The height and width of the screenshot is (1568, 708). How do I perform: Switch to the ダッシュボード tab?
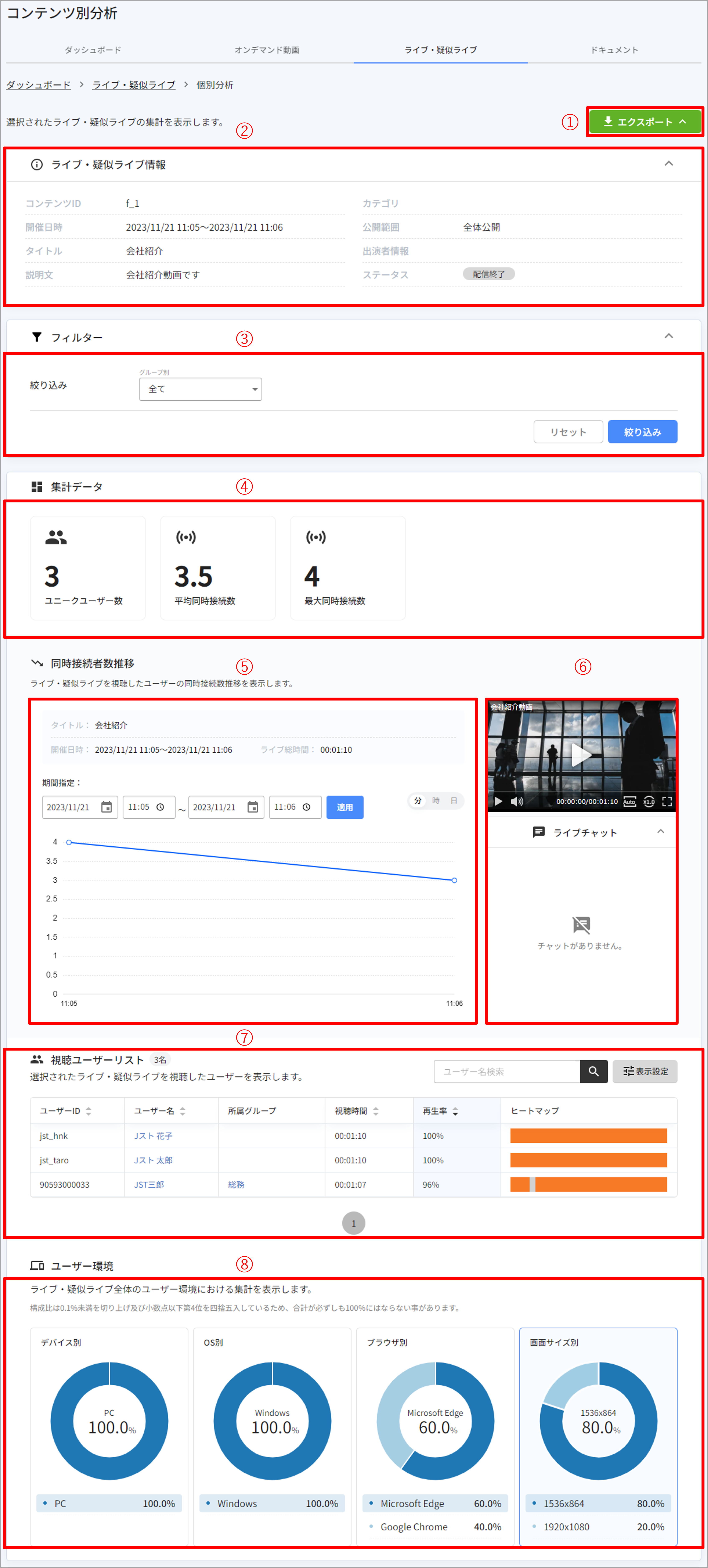[93, 50]
